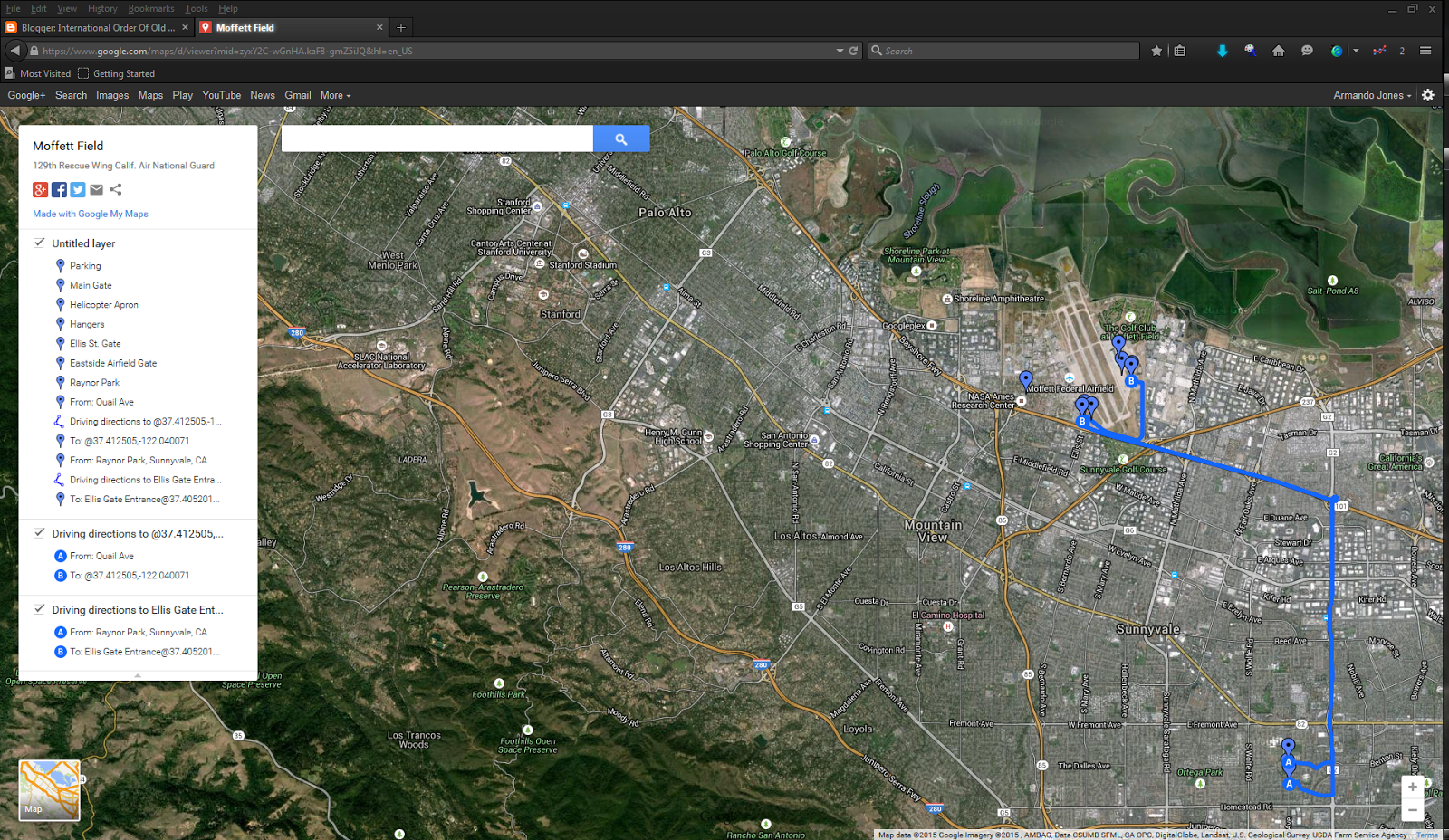Open the downloads arrow in toolbar

[x=1223, y=51]
